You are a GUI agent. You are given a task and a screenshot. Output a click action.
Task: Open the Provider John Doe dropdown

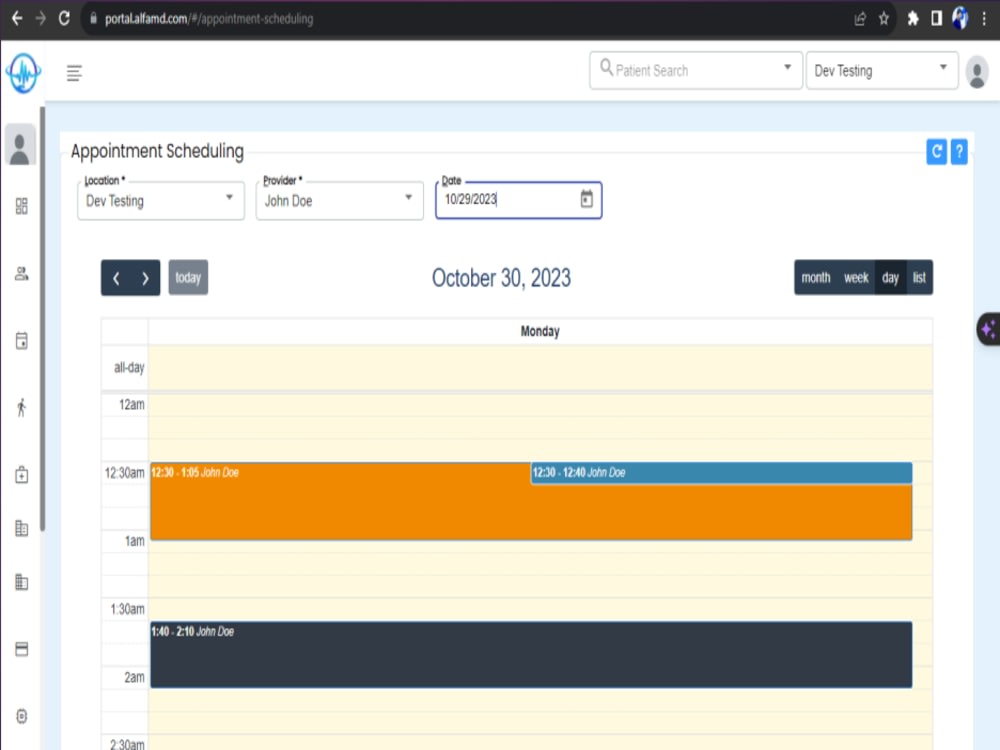[339, 201]
